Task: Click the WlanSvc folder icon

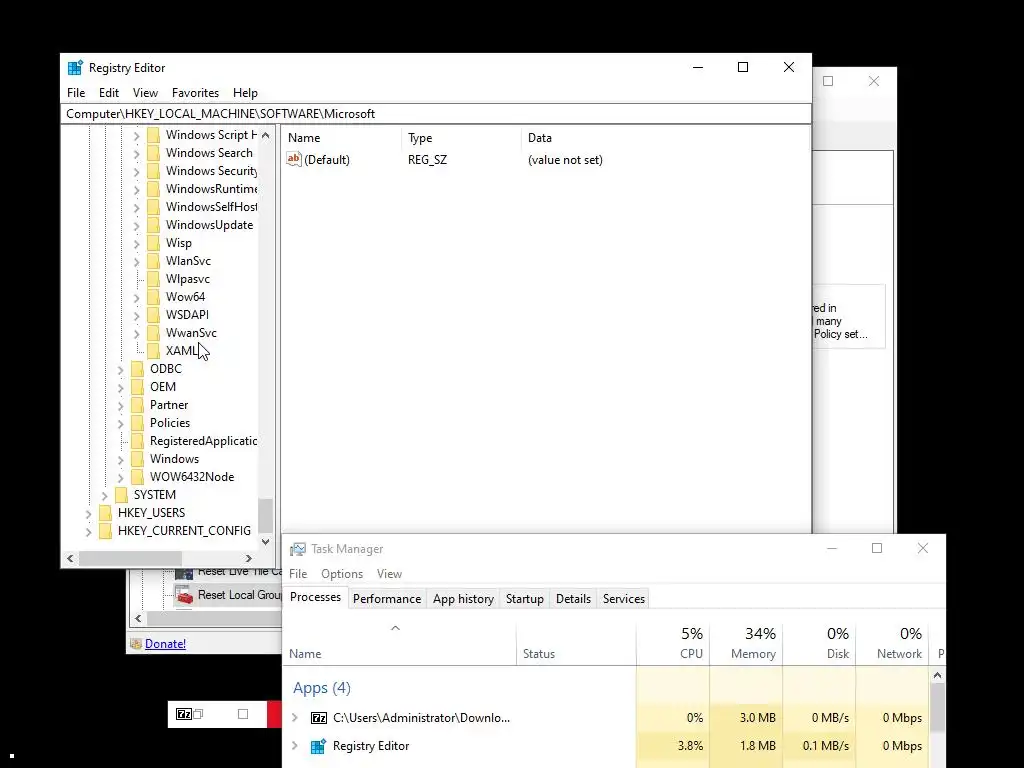Action: [153, 261]
